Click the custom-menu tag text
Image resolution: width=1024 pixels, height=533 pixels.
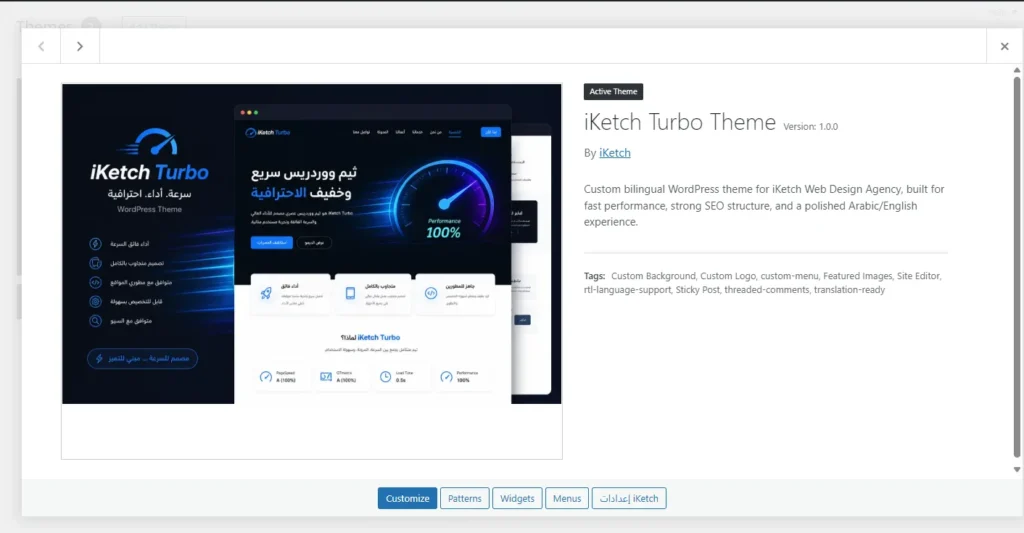[789, 276]
